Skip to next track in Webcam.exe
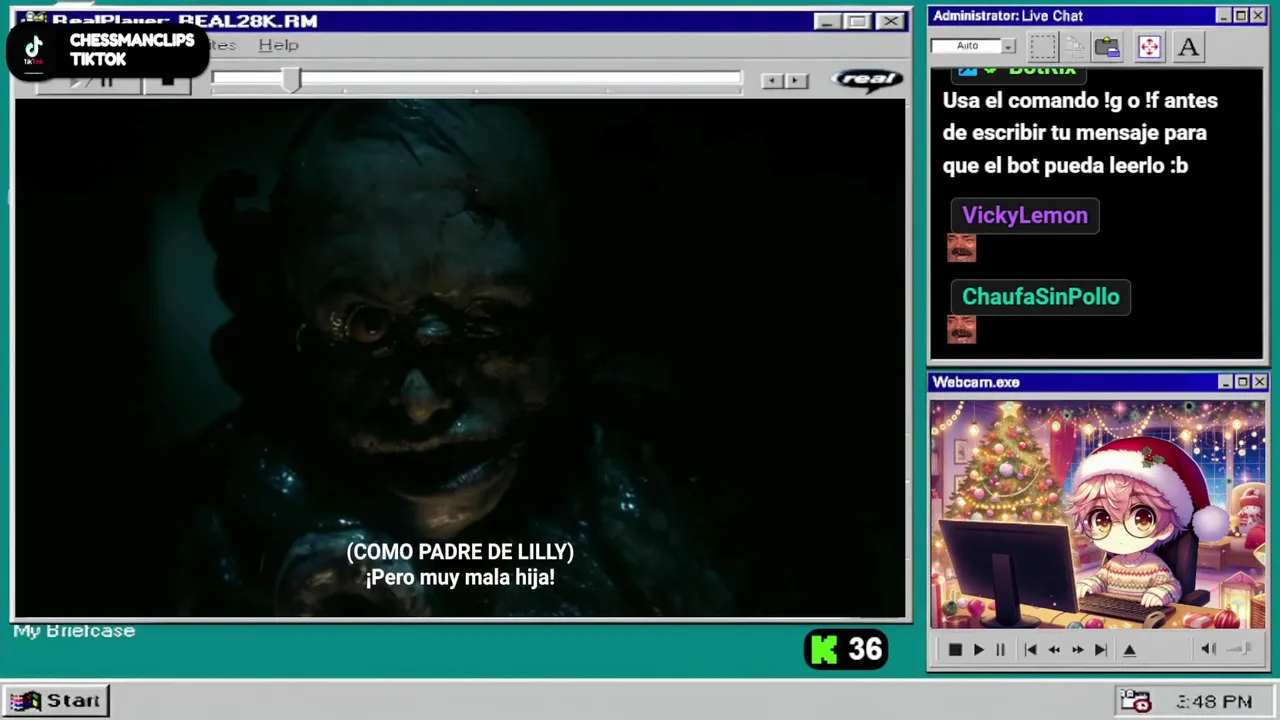This screenshot has width=1280, height=720. (x=1100, y=650)
